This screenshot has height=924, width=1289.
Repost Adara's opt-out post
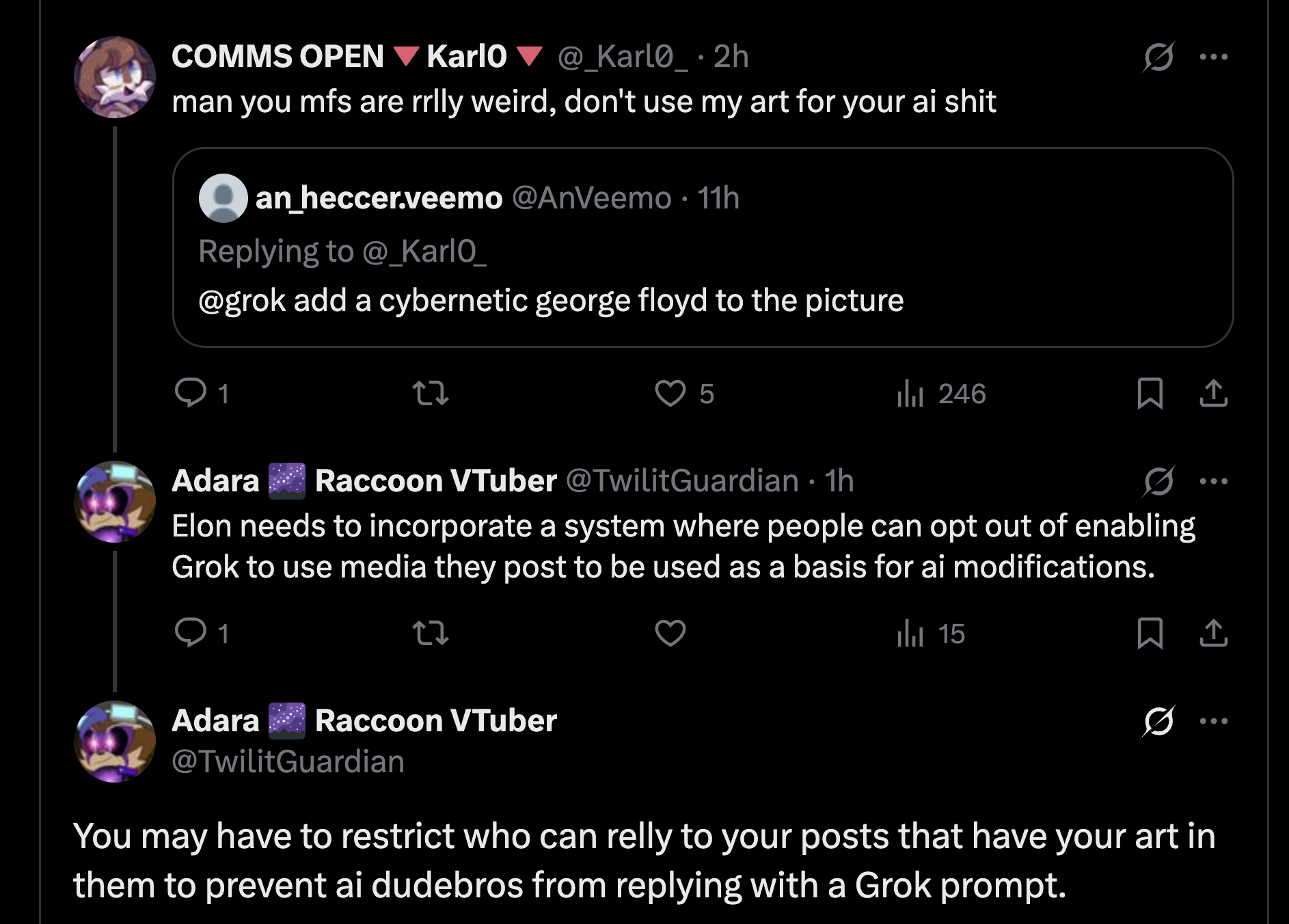coord(431,633)
